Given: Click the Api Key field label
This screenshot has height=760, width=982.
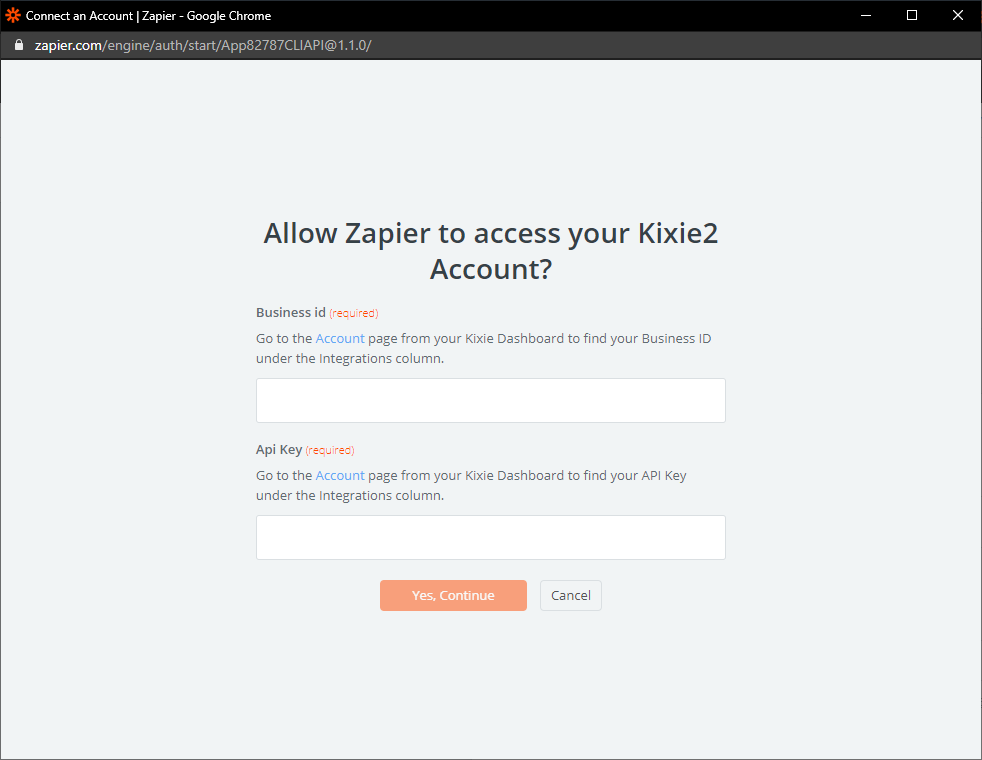Looking at the screenshot, I should (279, 449).
